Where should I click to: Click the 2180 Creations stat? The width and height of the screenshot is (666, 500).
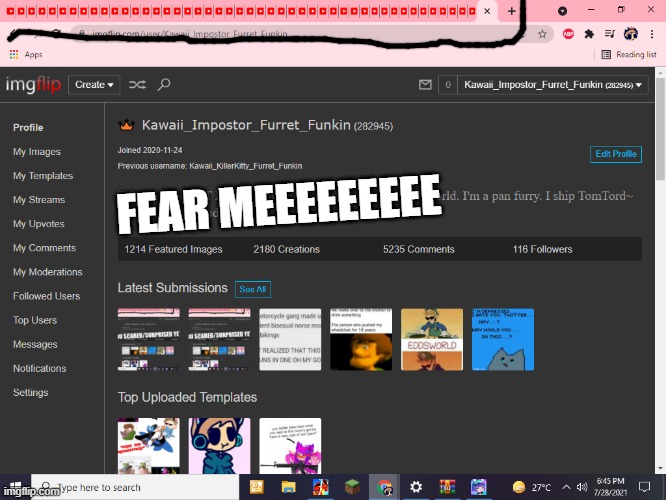click(287, 249)
